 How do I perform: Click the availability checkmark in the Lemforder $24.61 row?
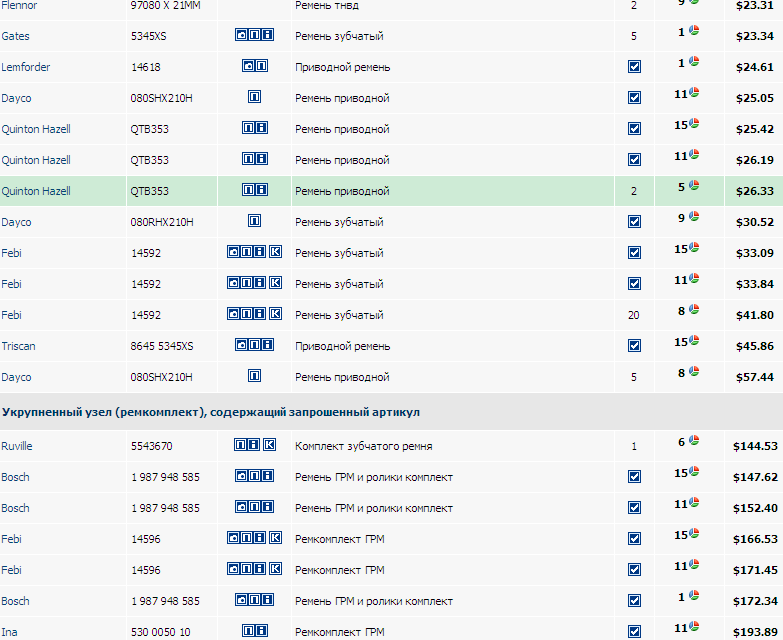[x=634, y=66]
